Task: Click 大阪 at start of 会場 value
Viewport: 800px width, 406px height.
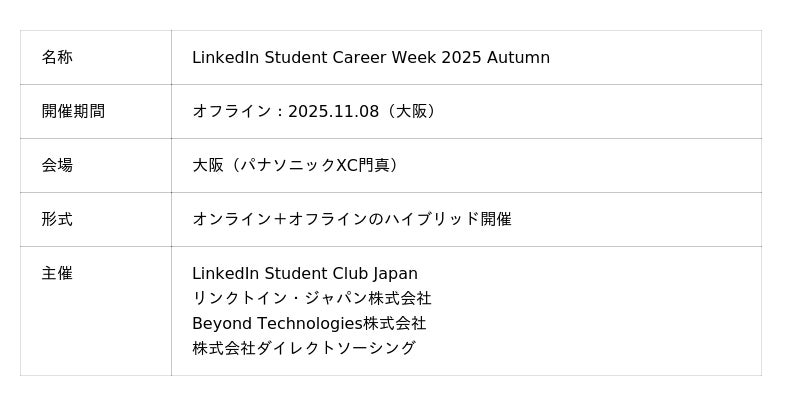Action: coord(208,166)
